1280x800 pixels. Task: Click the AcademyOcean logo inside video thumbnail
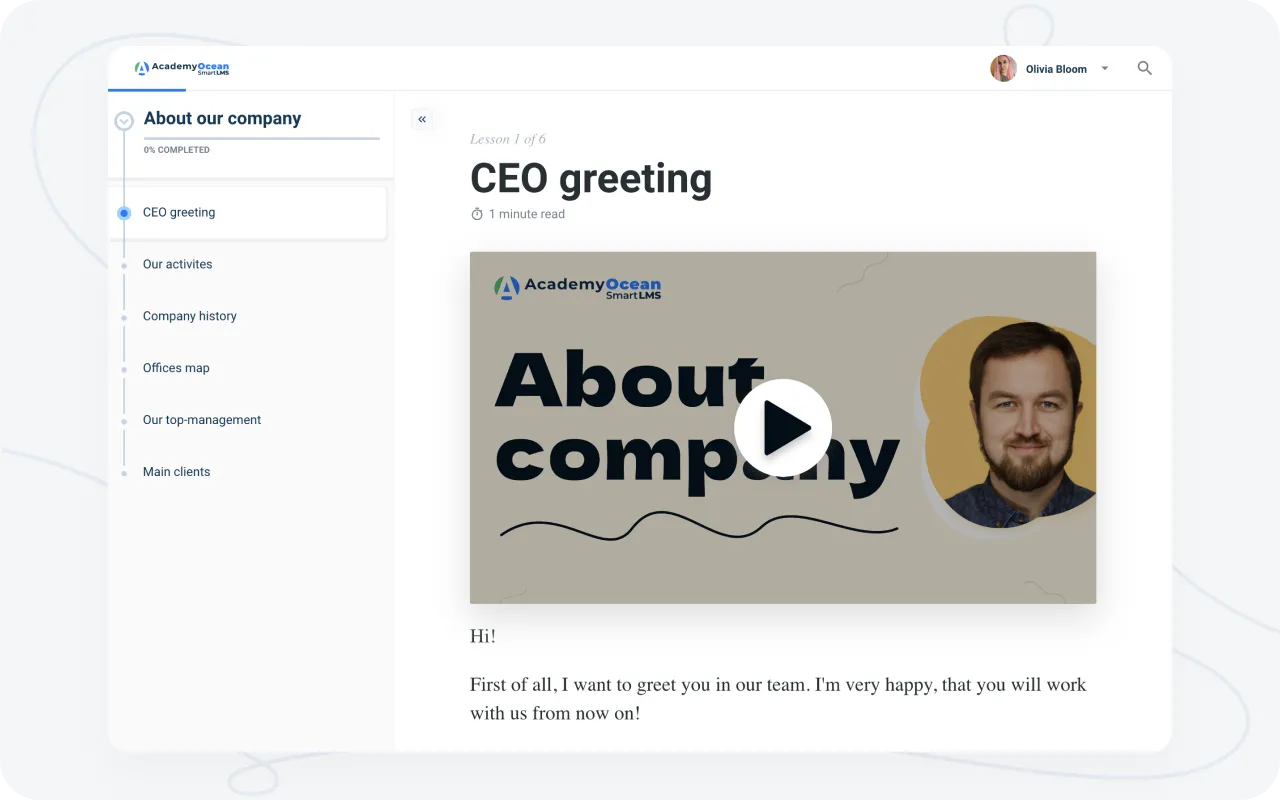tap(578, 288)
